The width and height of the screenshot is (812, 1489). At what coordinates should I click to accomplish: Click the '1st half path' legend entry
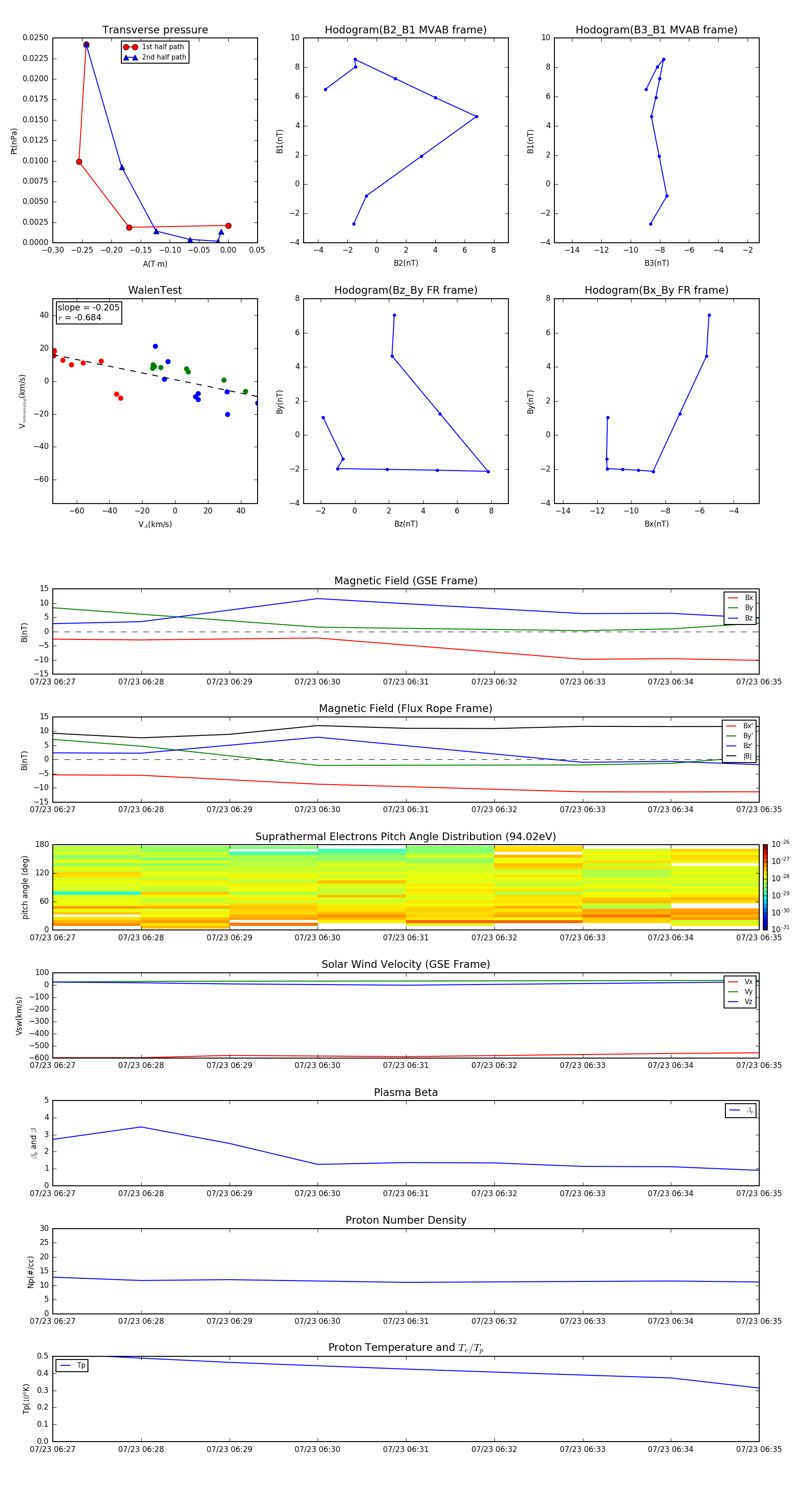point(154,47)
